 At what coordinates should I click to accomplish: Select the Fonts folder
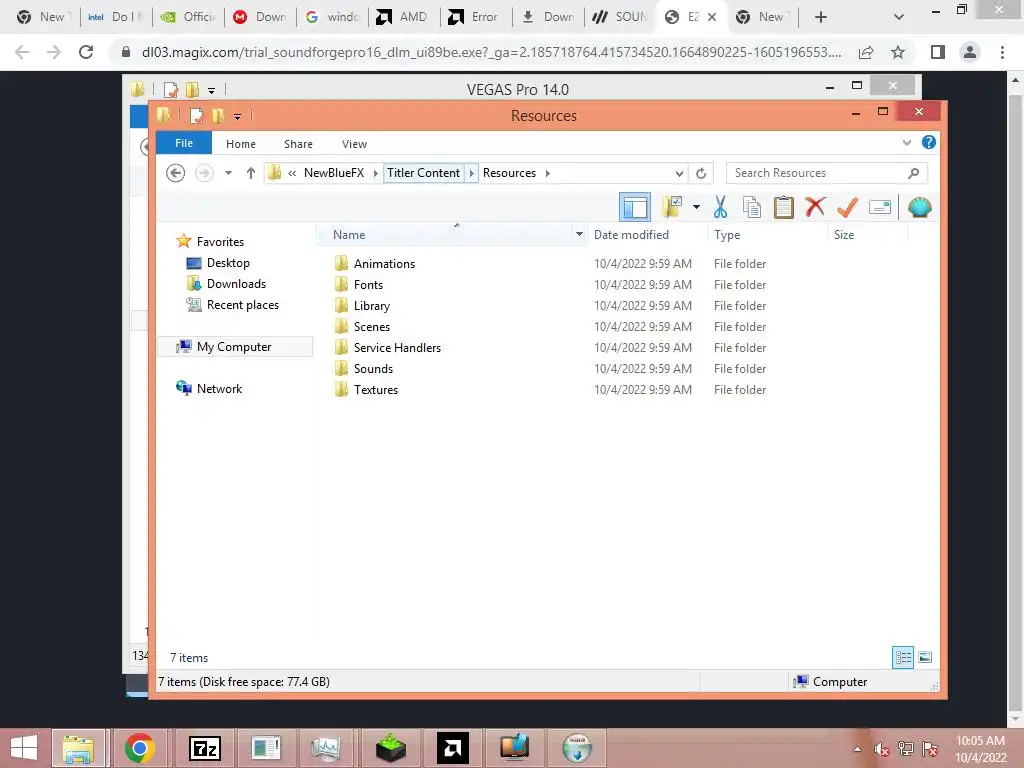coord(368,285)
